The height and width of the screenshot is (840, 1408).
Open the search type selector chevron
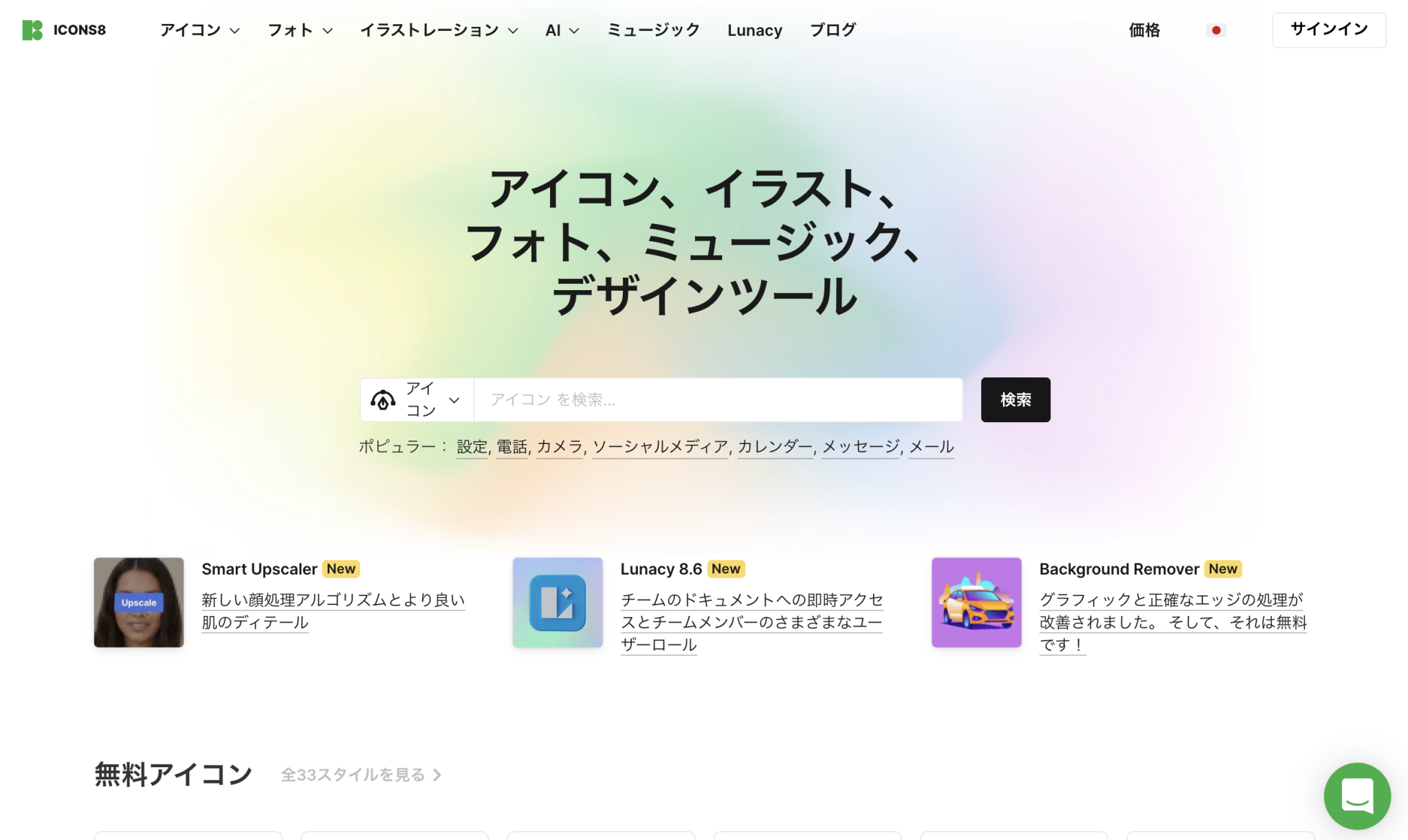(x=454, y=399)
